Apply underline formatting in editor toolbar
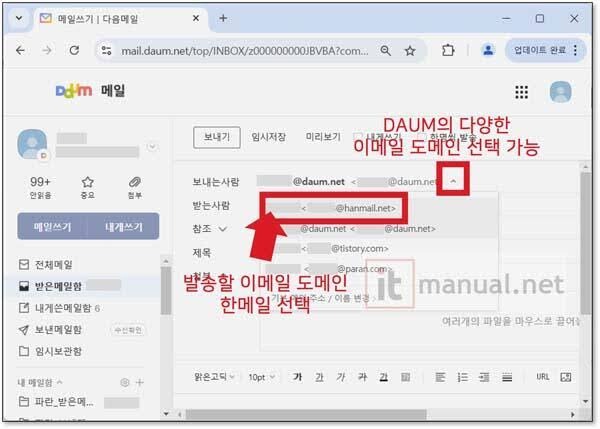600x429 pixels. (x=319, y=377)
